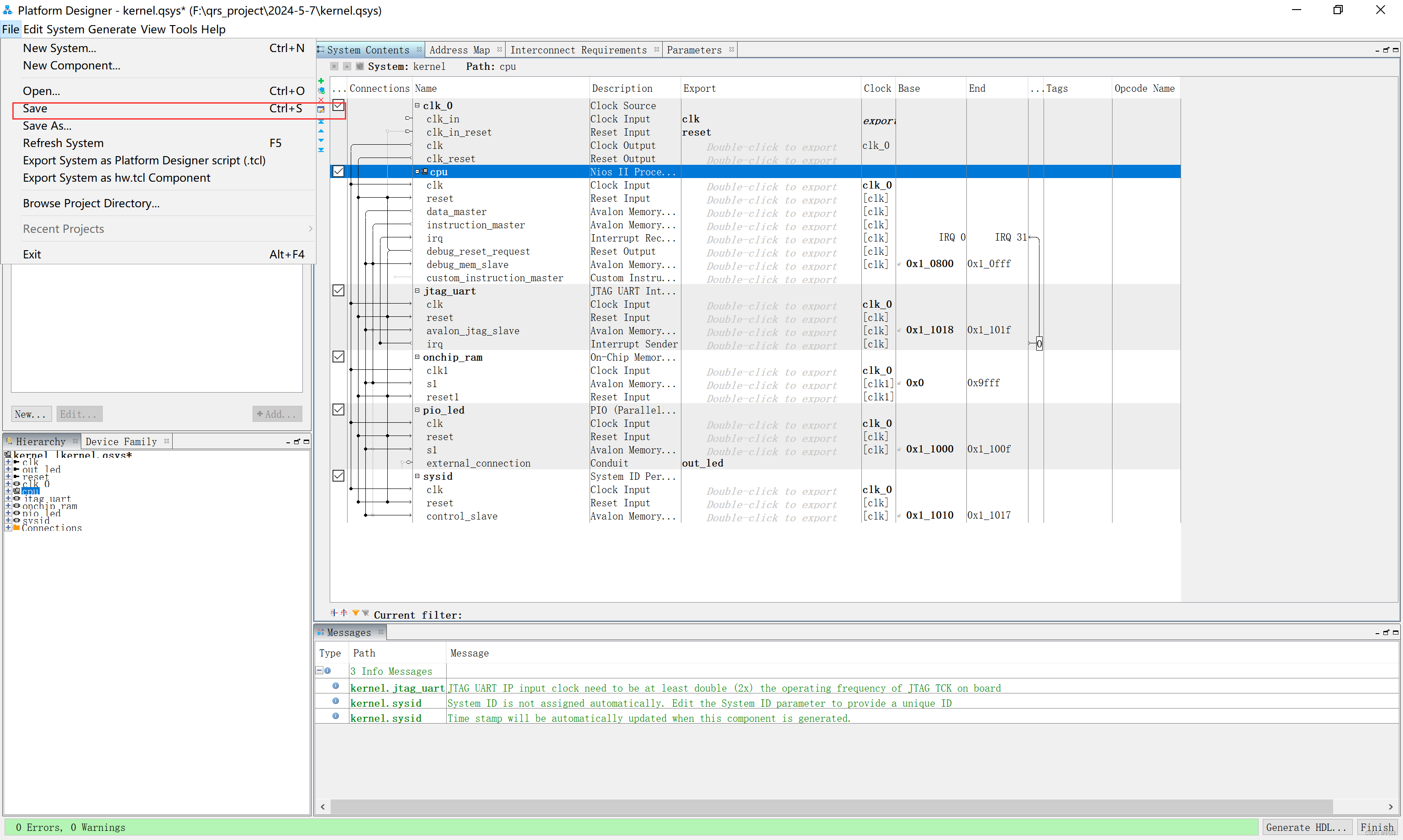Collapse the pio_led component tree
The width and height of the screenshot is (1403, 840).
(x=417, y=410)
